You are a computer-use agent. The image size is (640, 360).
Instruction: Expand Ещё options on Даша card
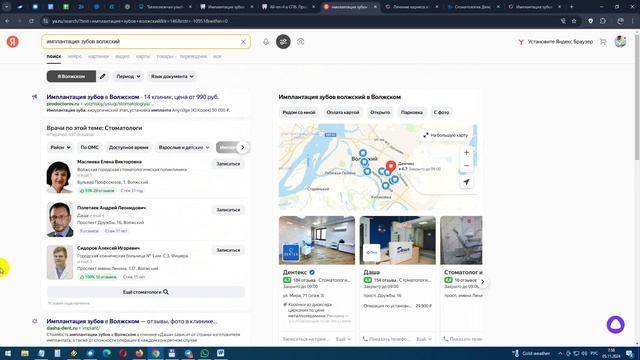tap(424, 339)
